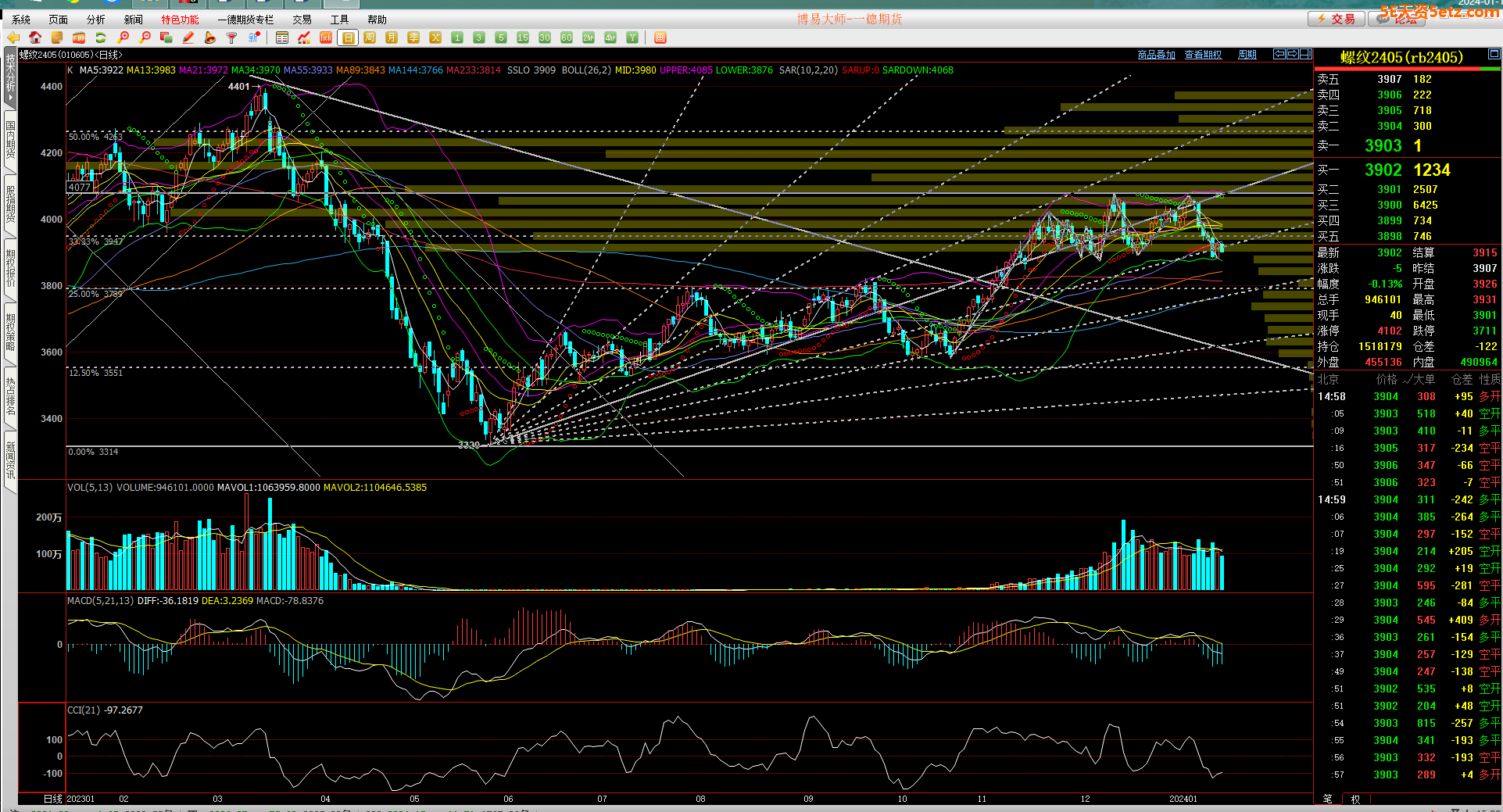Open the 帮助 menu
The height and width of the screenshot is (812, 1503).
378,20
